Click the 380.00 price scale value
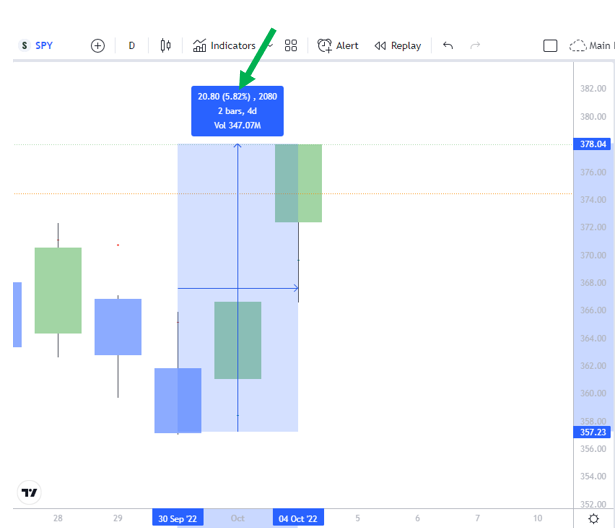The height and width of the screenshot is (528, 616). [x=593, y=117]
